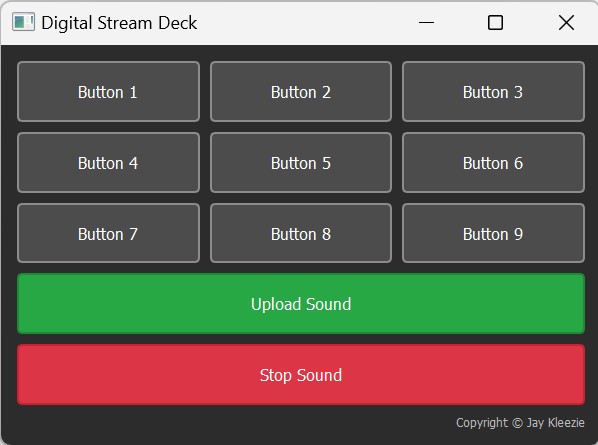Trigger the Button 7 pad
This screenshot has width=598, height=445.
[108, 233]
